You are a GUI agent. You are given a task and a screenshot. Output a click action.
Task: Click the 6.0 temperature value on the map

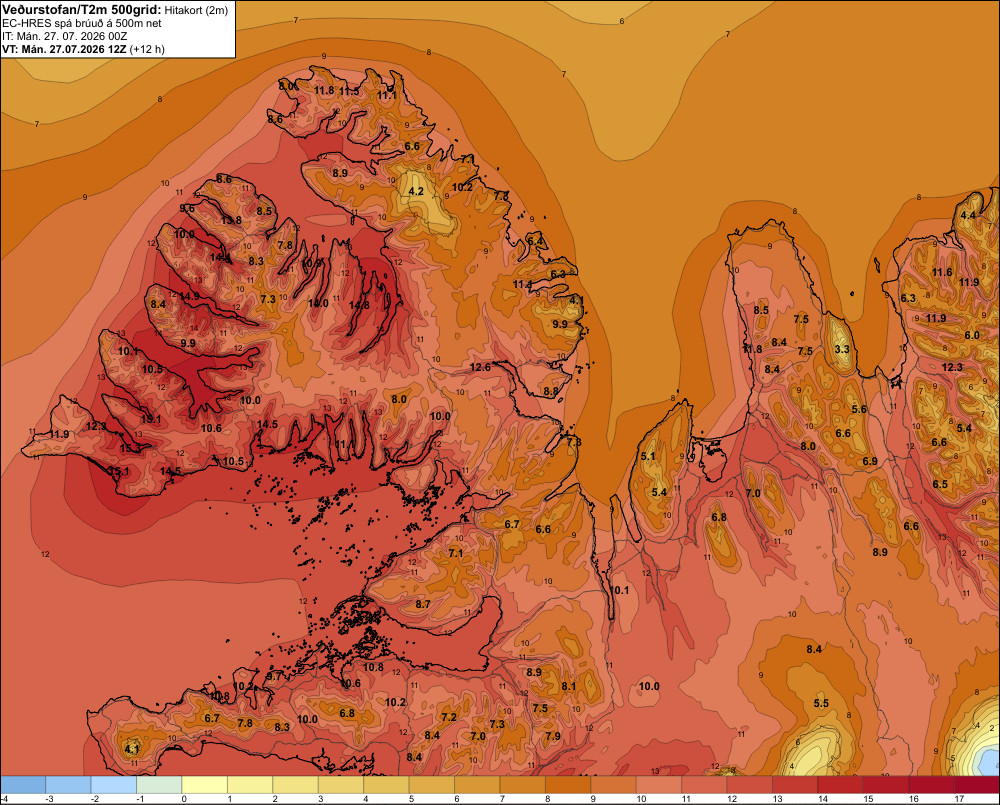[972, 335]
